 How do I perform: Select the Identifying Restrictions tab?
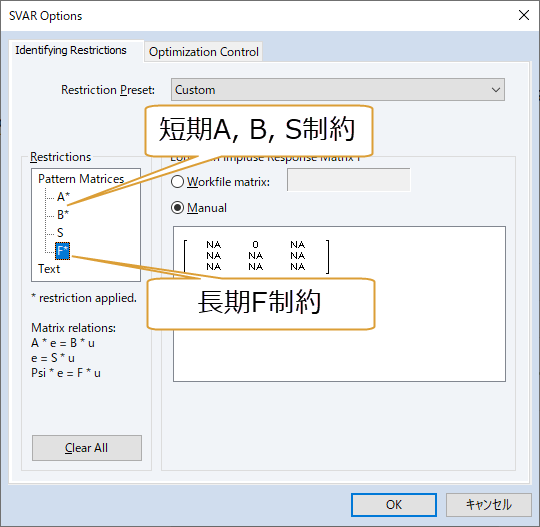[71, 50]
